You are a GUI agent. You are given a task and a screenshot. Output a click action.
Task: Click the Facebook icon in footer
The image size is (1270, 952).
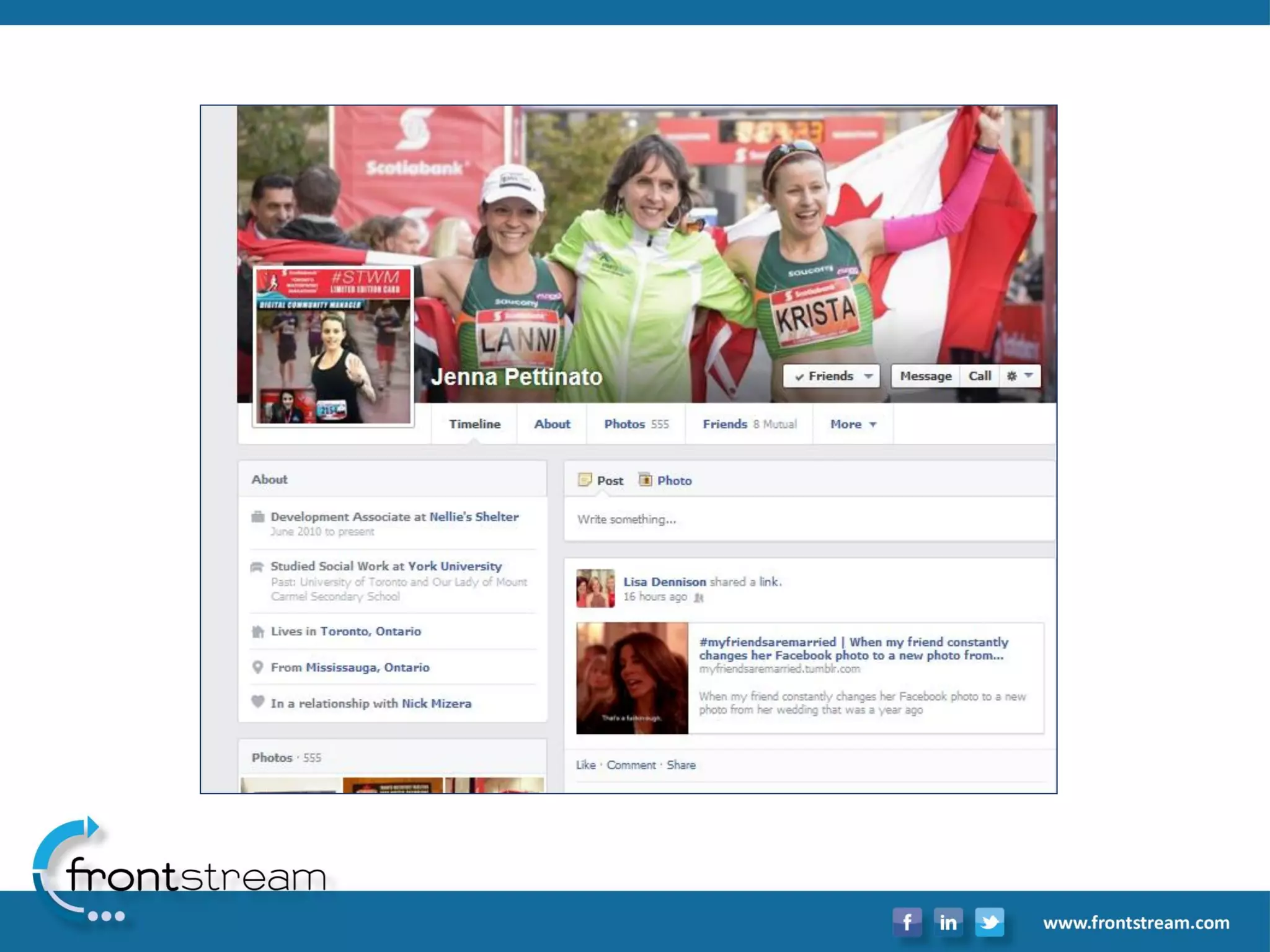(x=907, y=922)
